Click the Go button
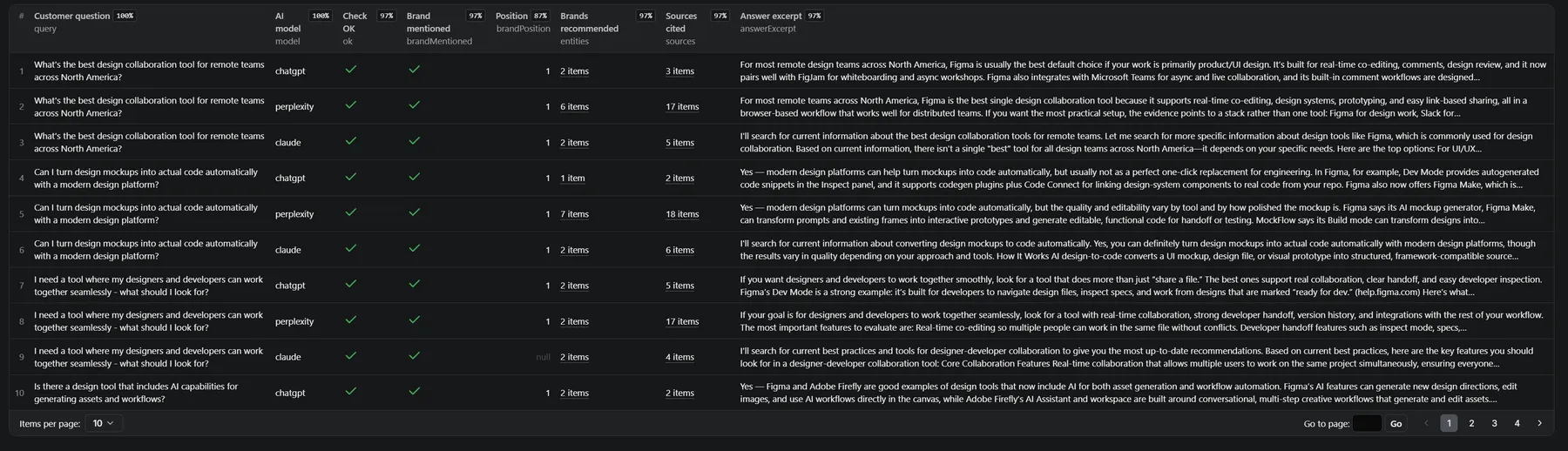Image resolution: width=1568 pixels, height=451 pixels. pyautogui.click(x=1396, y=423)
